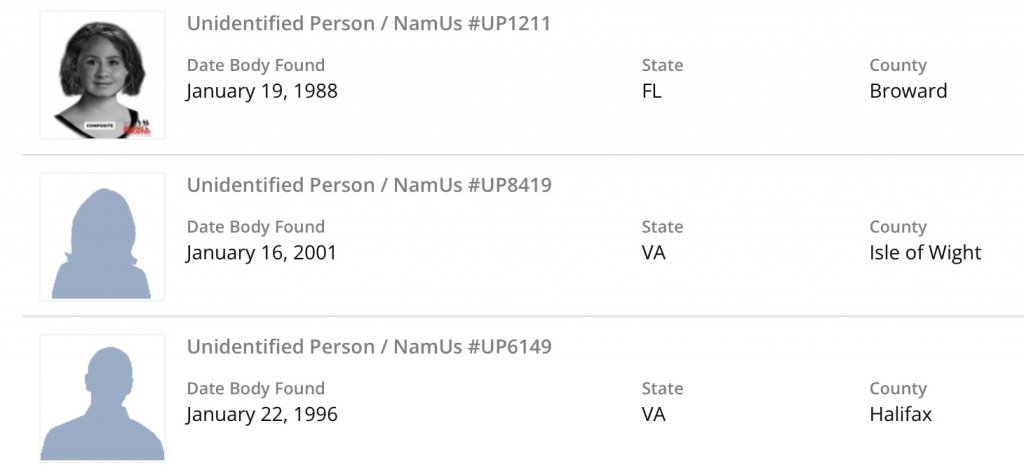Click the male silhouette placeholder for UP6149
The image size is (1024, 466).
click(102, 398)
